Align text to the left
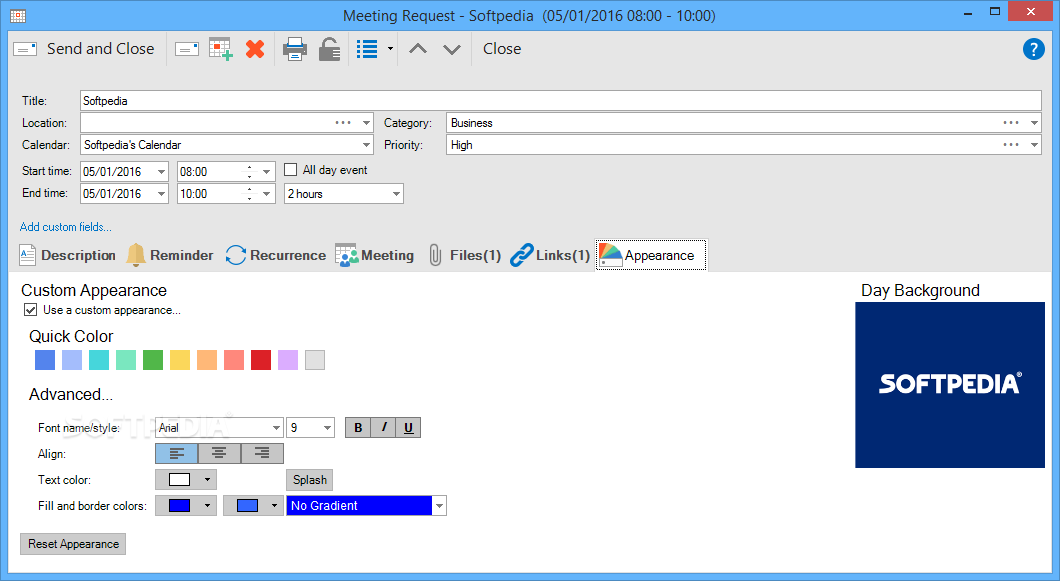 (x=176, y=453)
